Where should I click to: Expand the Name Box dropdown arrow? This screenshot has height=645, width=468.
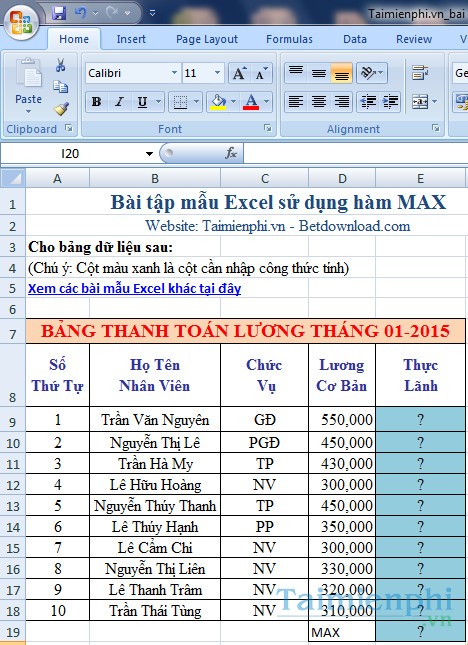pos(149,154)
